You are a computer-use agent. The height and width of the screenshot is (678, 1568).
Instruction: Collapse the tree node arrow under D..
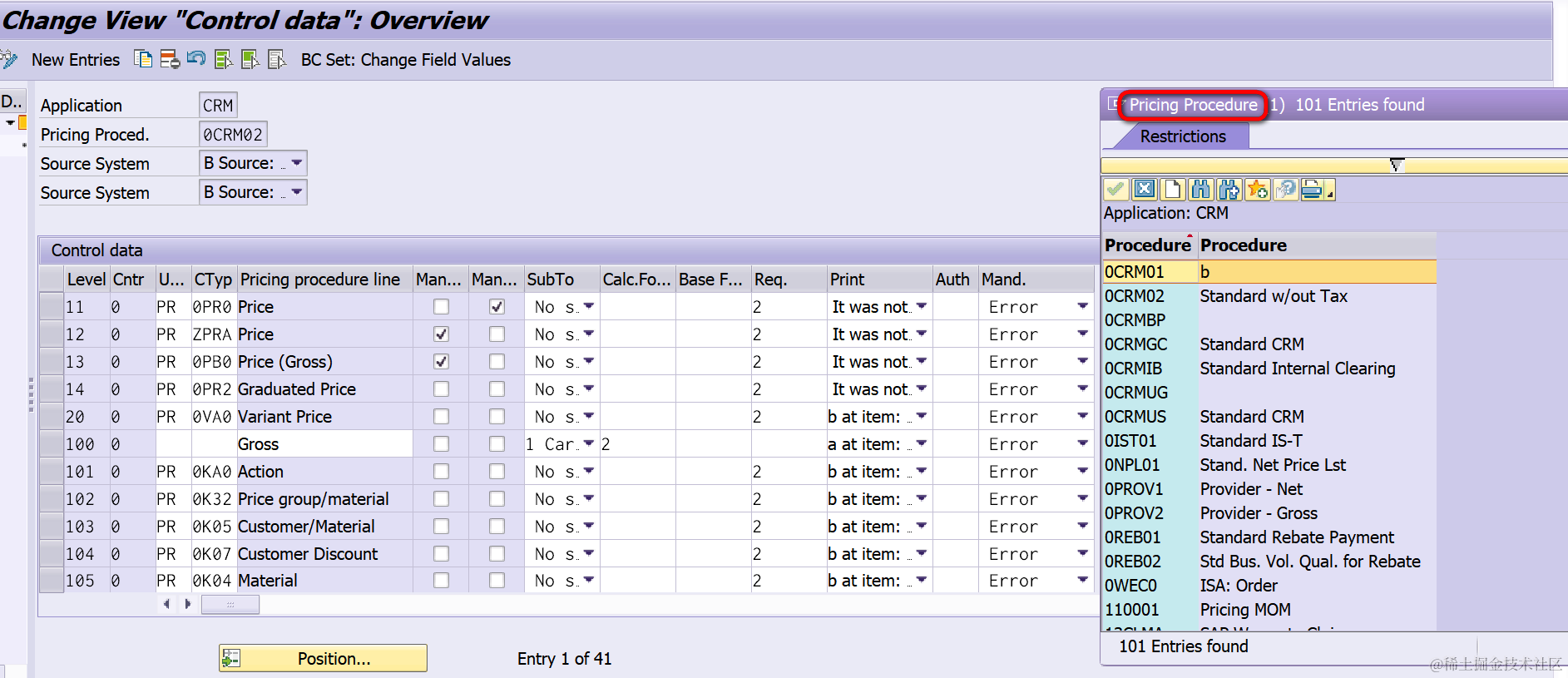(x=10, y=122)
